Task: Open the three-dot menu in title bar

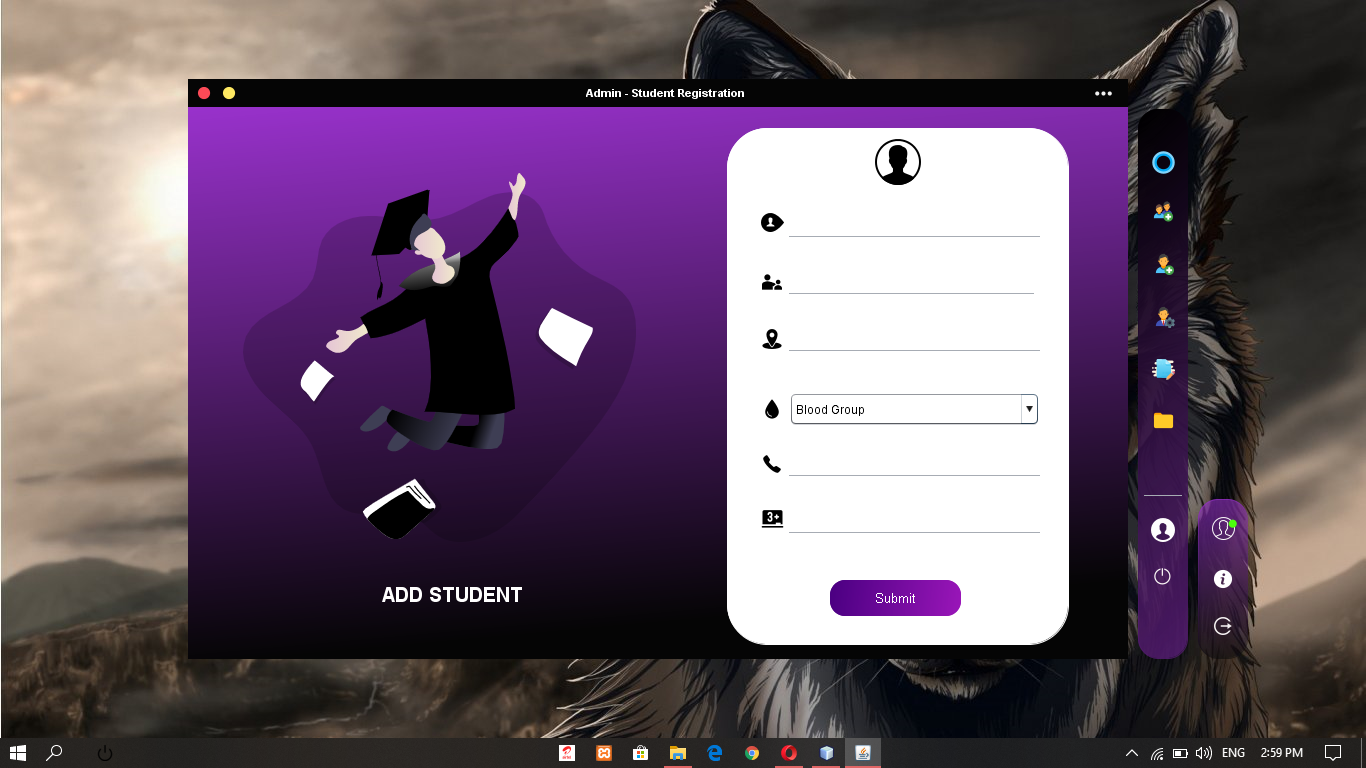Action: point(1103,93)
